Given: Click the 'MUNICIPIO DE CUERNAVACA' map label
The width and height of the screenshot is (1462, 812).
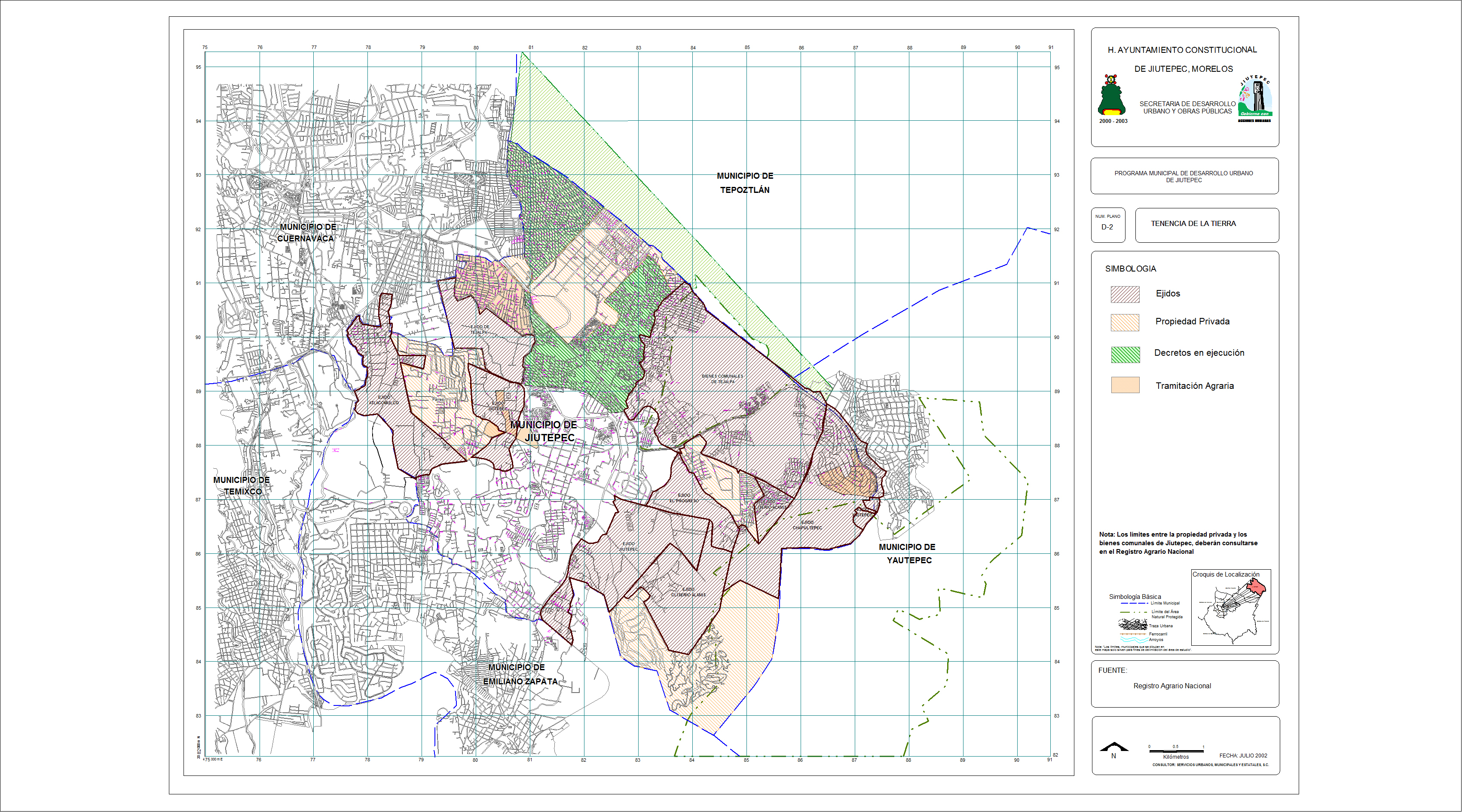Looking at the screenshot, I should tap(306, 233).
